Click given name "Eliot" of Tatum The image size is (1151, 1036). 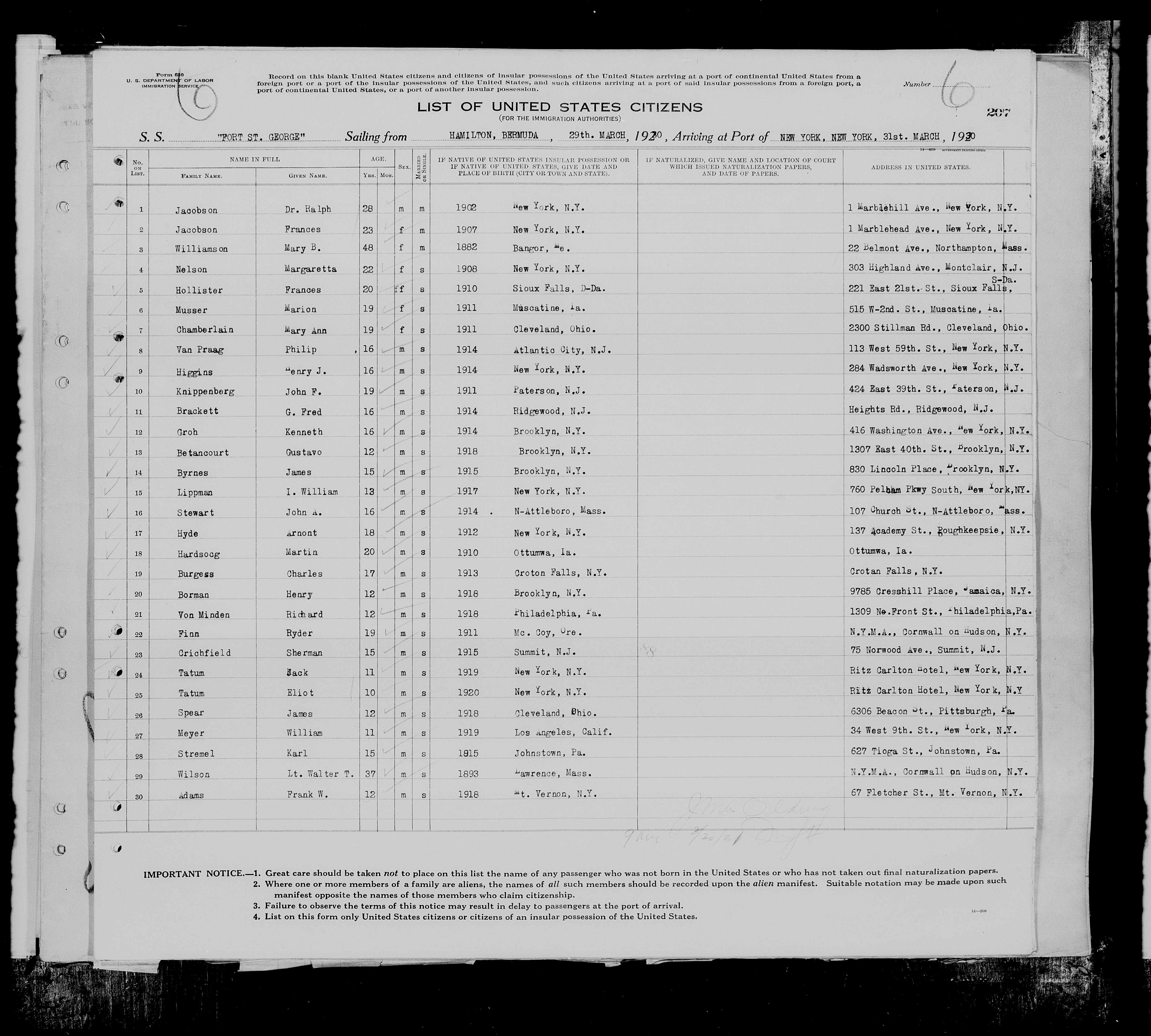(300, 693)
